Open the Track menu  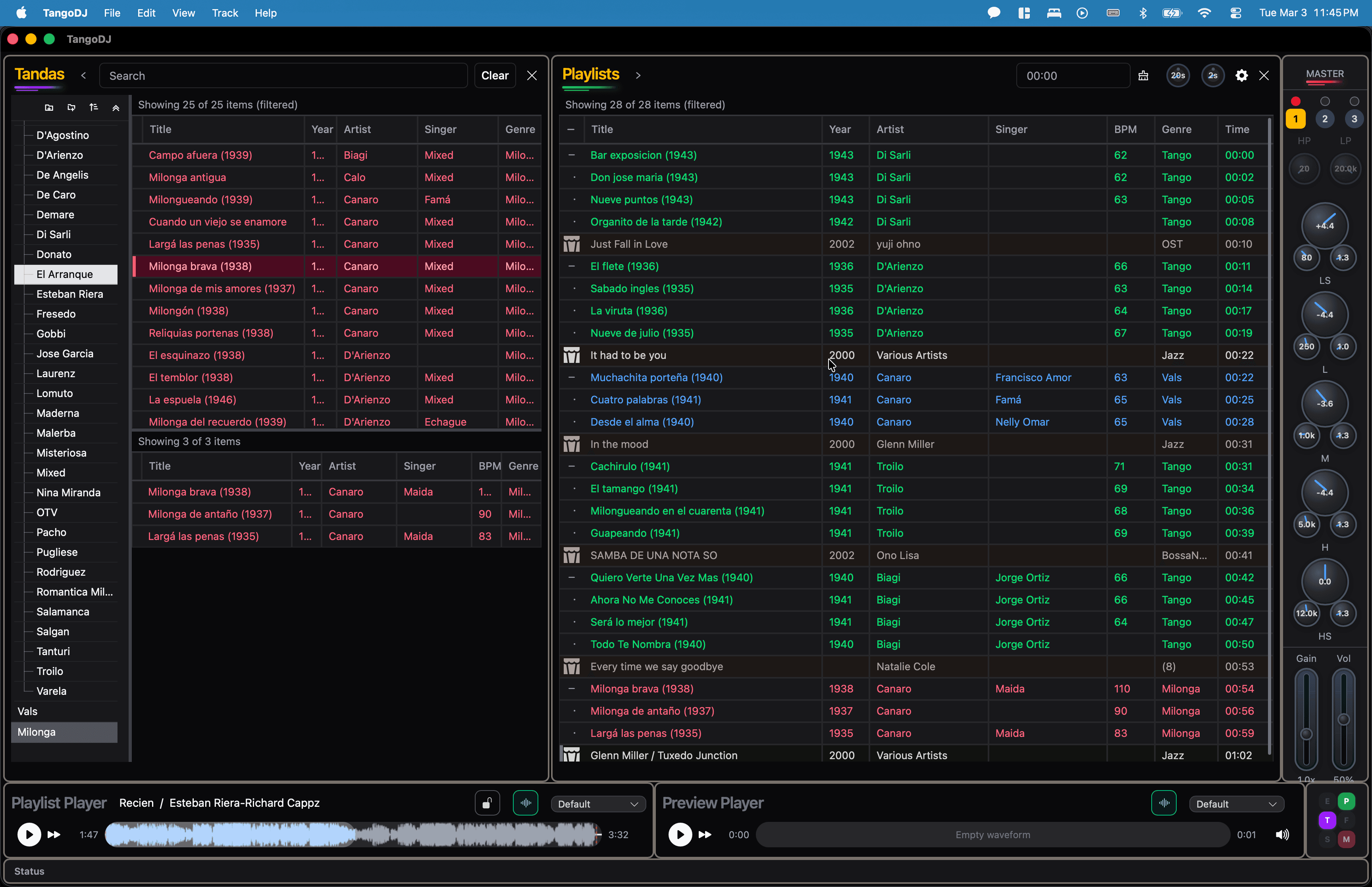224,13
